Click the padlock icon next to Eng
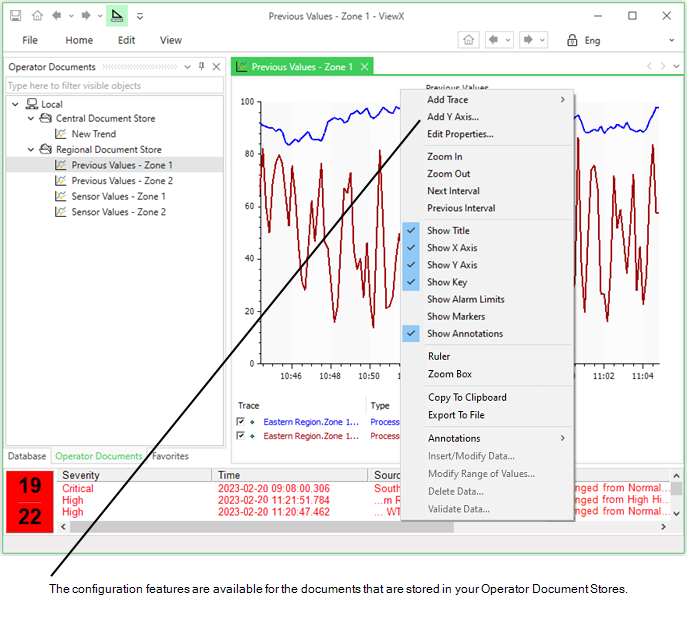Screen dimensions: 687x640 572,40
